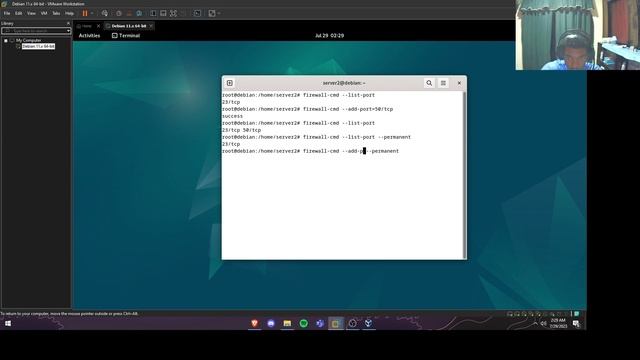
Task: Click the GNOME clock Jul 29 02:29
Action: tap(329, 36)
